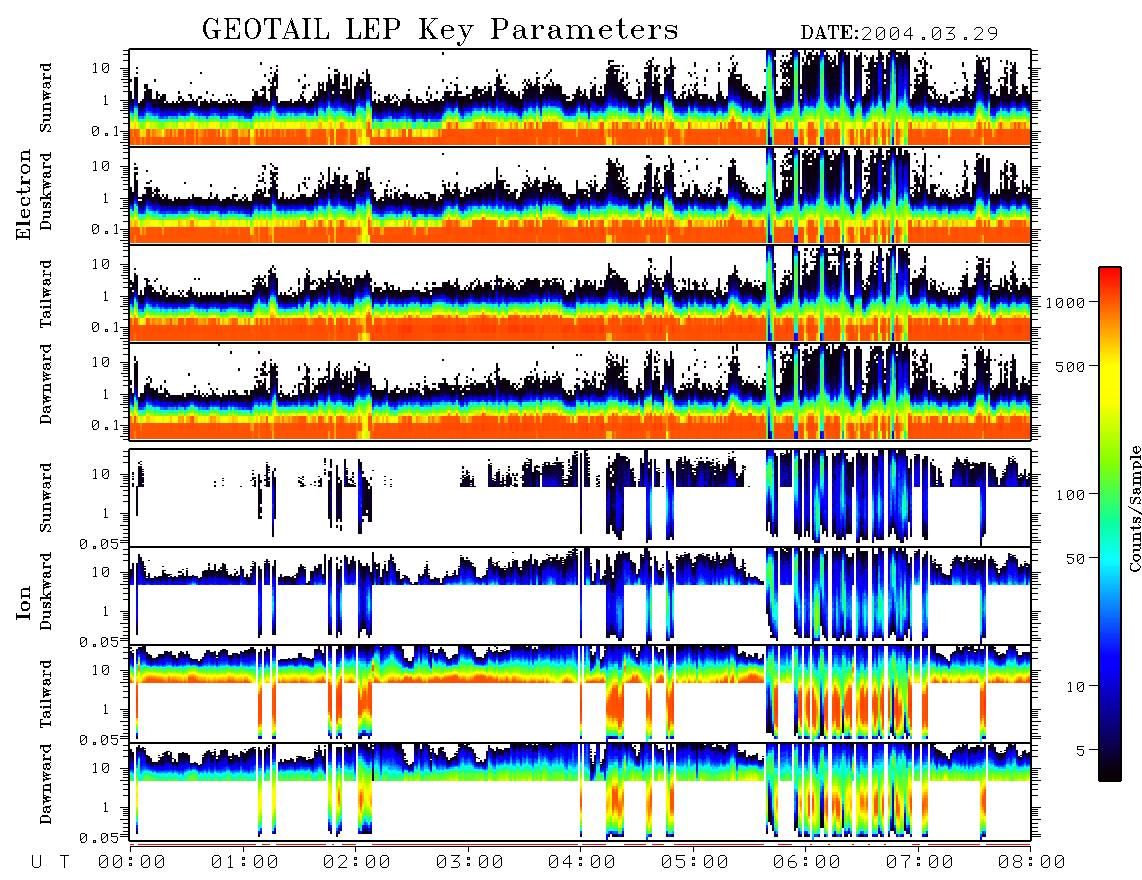1142x880 pixels.
Task: Select the Electron "Tailward" panel label
Action: (x=46, y=294)
